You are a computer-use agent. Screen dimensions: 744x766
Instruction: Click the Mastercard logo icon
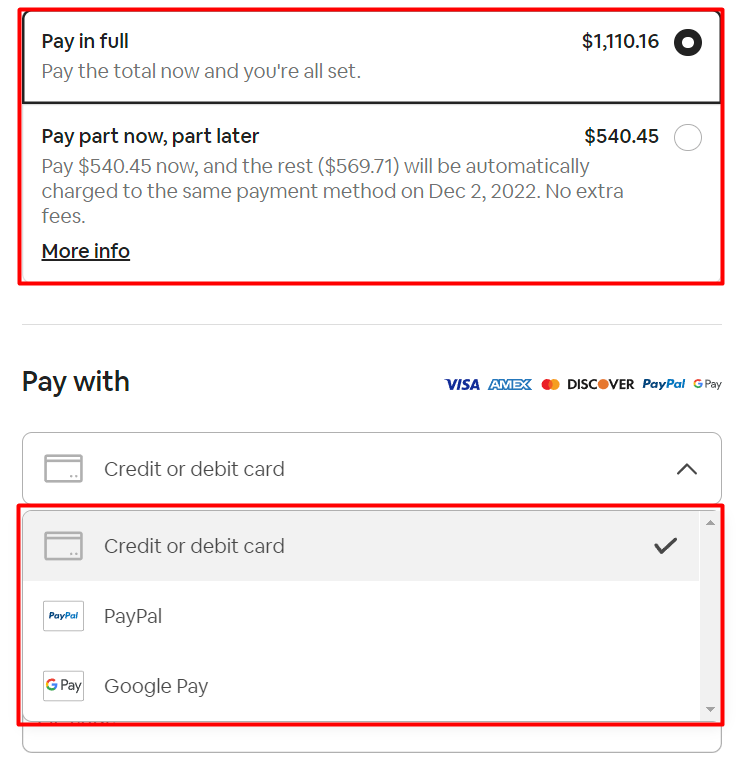550,384
